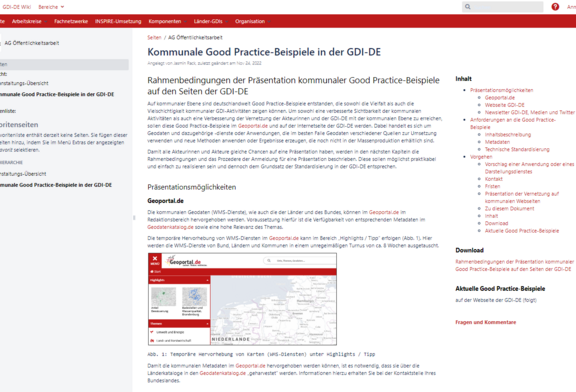Open the INSPIRE-Umsetzung menu item
This screenshot has height=392, width=576.
coord(118,21)
